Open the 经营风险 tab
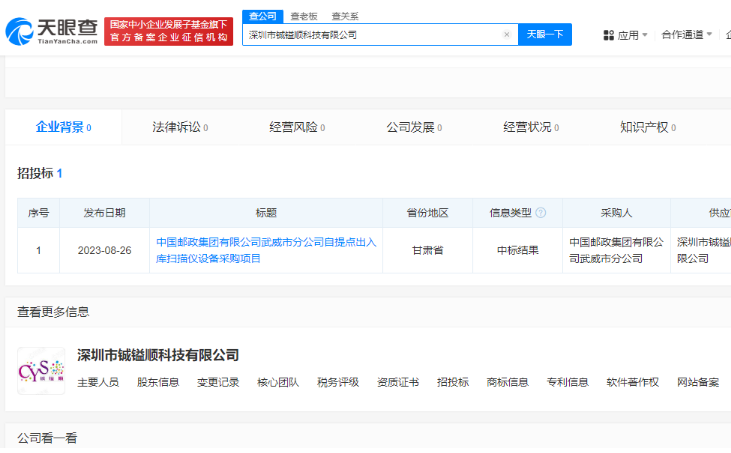Viewport: 731px width, 453px height. coord(297,127)
